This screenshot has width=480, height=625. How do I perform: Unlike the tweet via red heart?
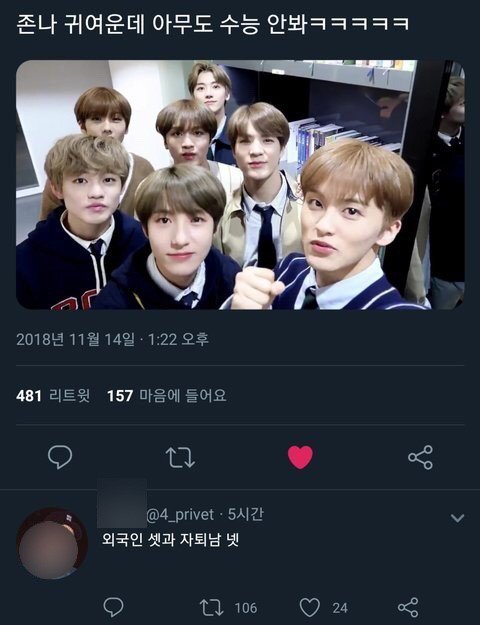pyautogui.click(x=301, y=457)
